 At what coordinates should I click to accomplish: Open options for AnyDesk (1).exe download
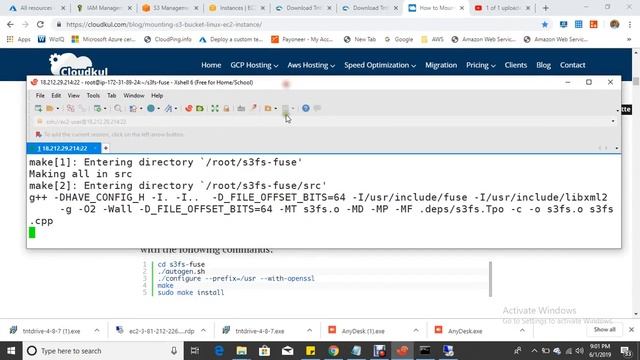pyautogui.click(x=416, y=330)
